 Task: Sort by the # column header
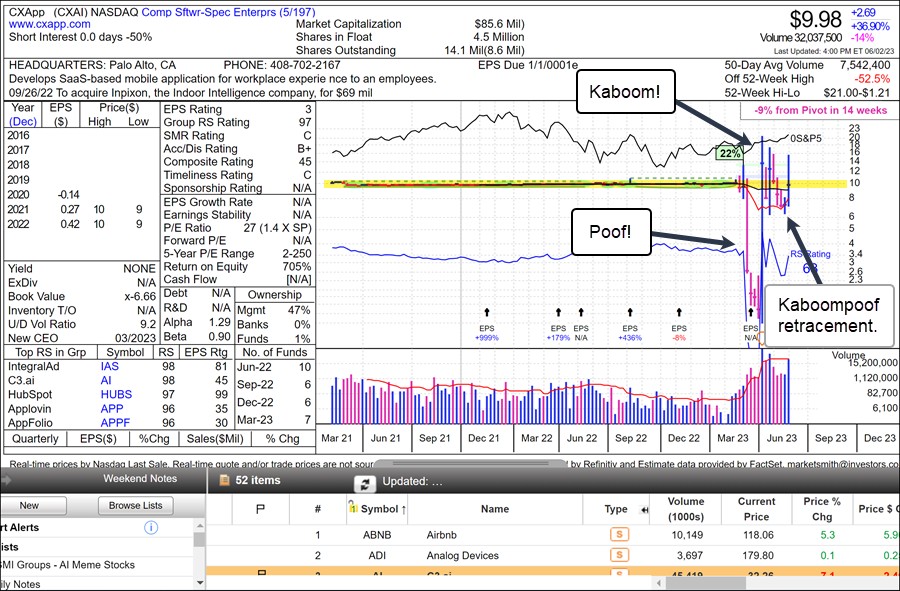pos(317,508)
